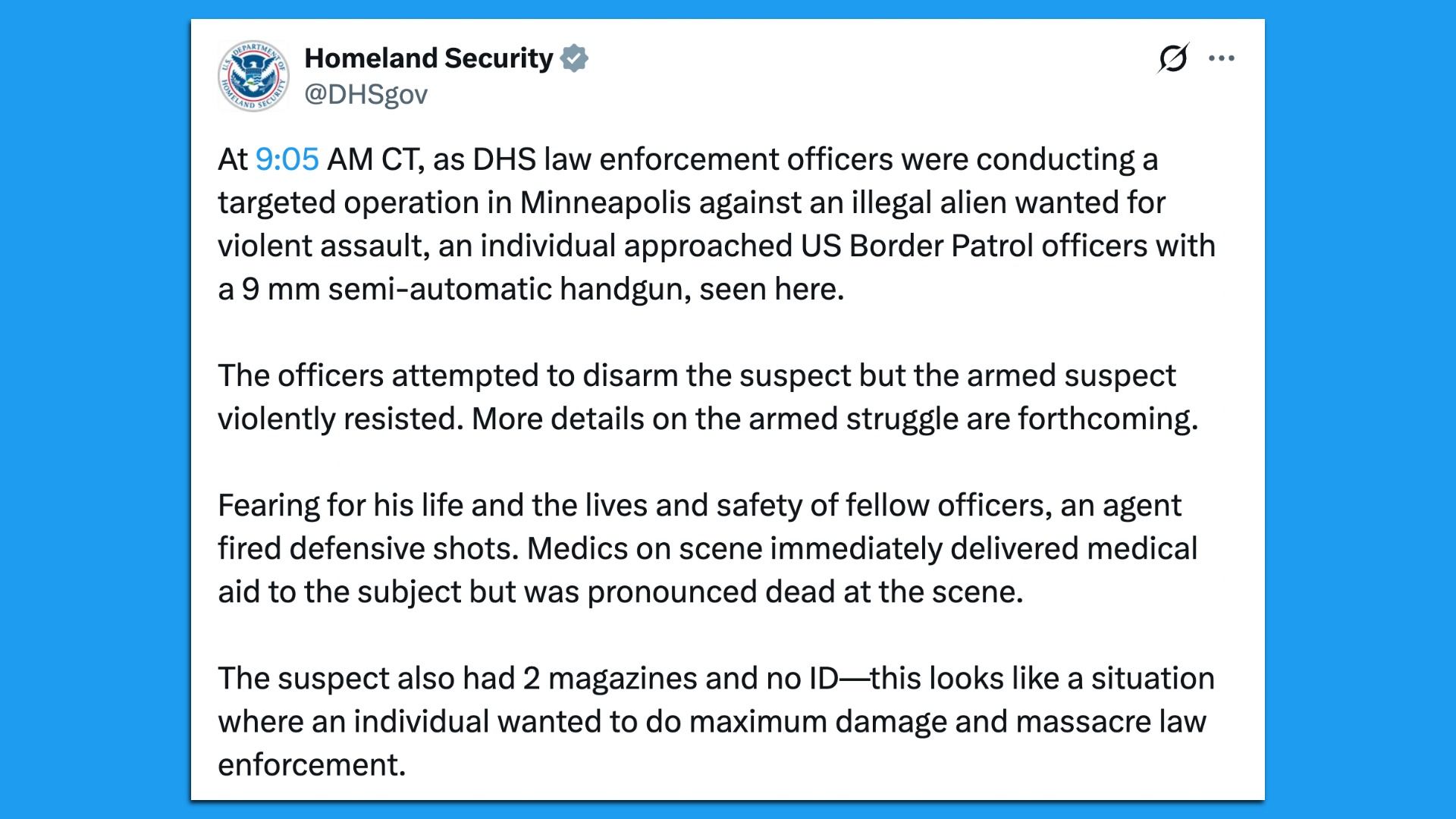
Task: Open the Grok slashed-circle icon
Action: coord(1172,58)
